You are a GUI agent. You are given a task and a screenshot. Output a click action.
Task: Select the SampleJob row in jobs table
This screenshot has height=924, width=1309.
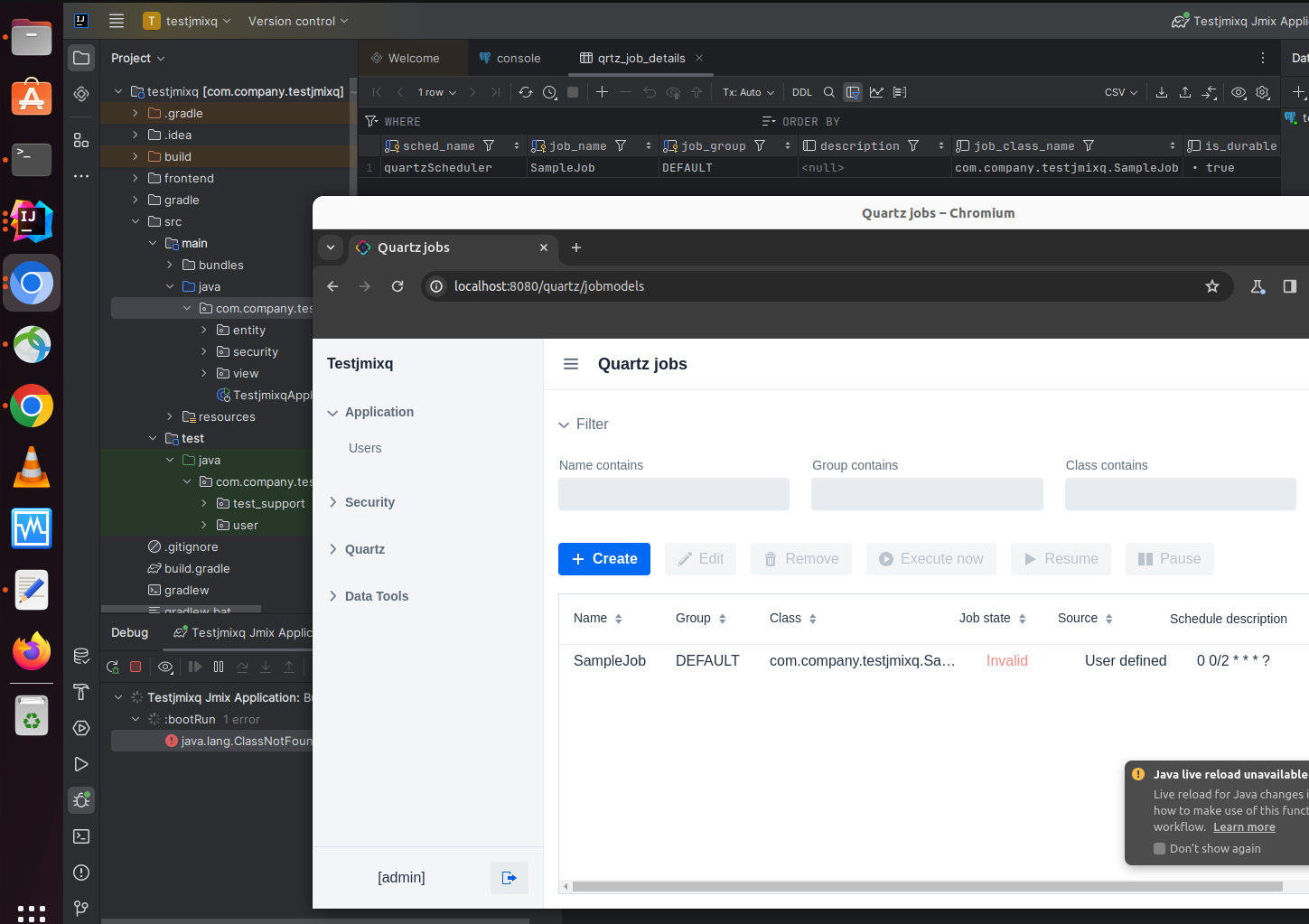coord(934,661)
